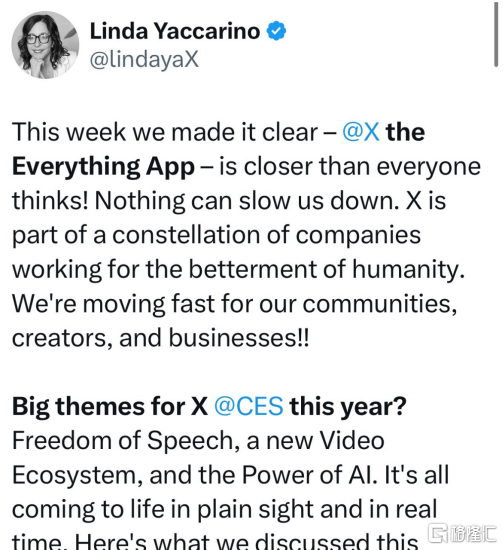This screenshot has height=550, width=503.
Task: Open the Linda Yaccarino display name
Action: (175, 31)
